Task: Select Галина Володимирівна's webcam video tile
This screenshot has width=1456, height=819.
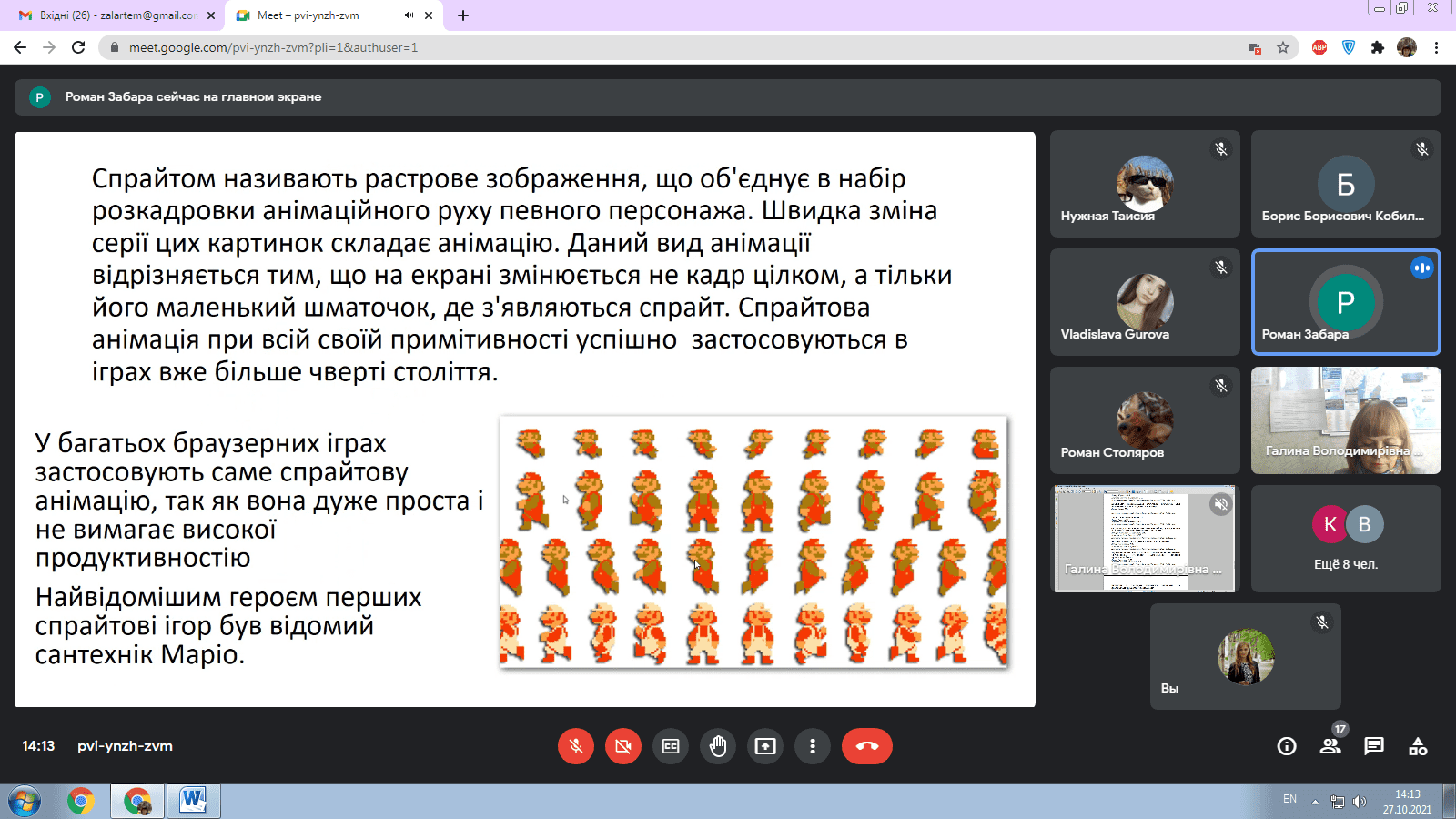Action: pyautogui.click(x=1346, y=420)
